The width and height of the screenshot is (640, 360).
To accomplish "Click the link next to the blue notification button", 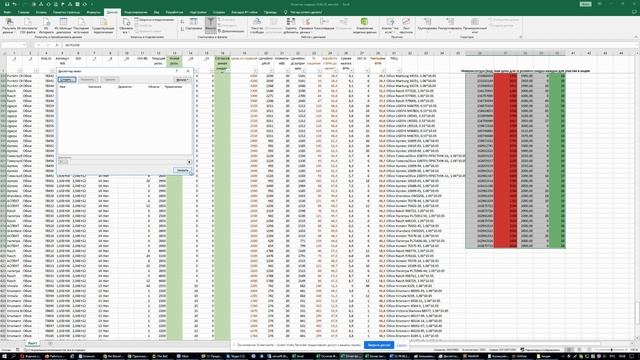I will [402, 345].
